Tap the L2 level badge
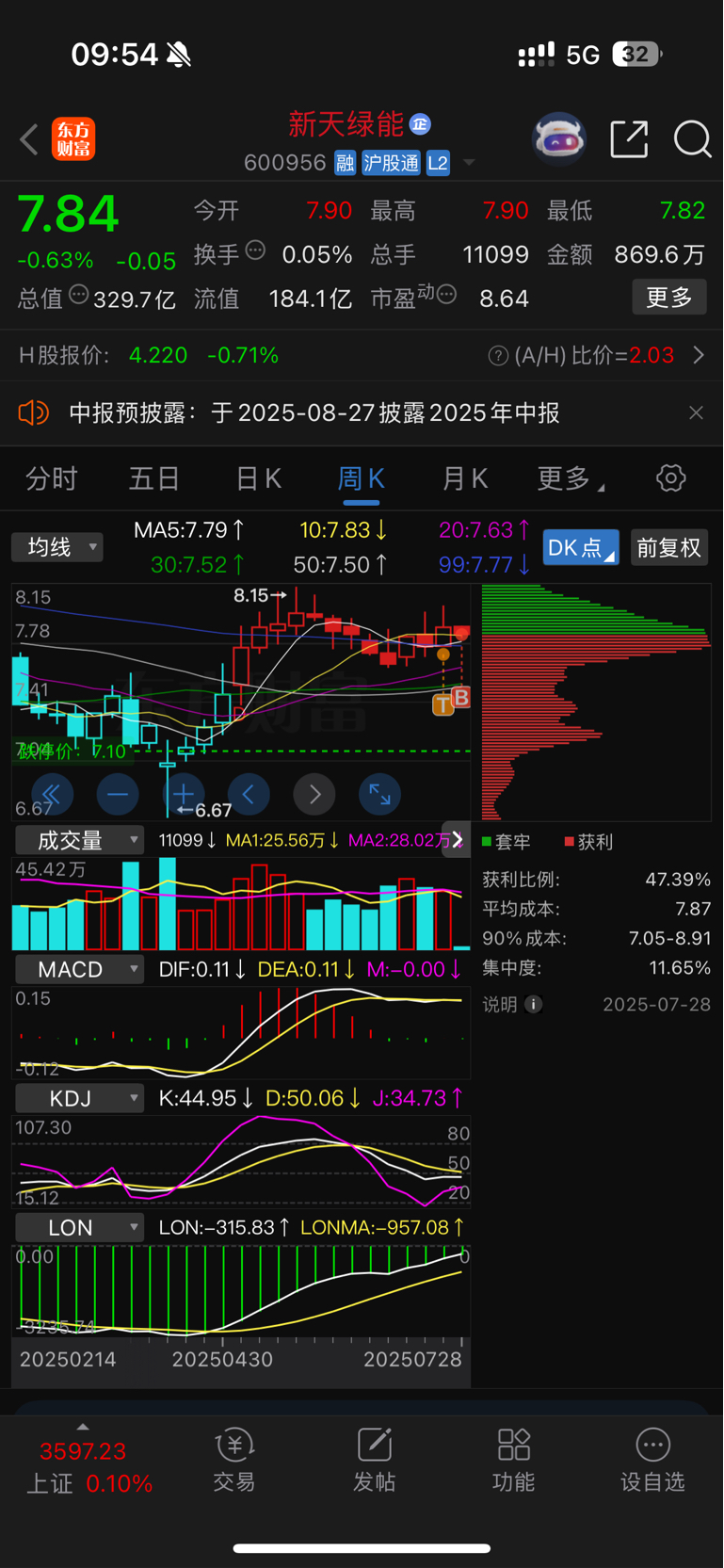This screenshot has width=724, height=1568. pyautogui.click(x=438, y=163)
